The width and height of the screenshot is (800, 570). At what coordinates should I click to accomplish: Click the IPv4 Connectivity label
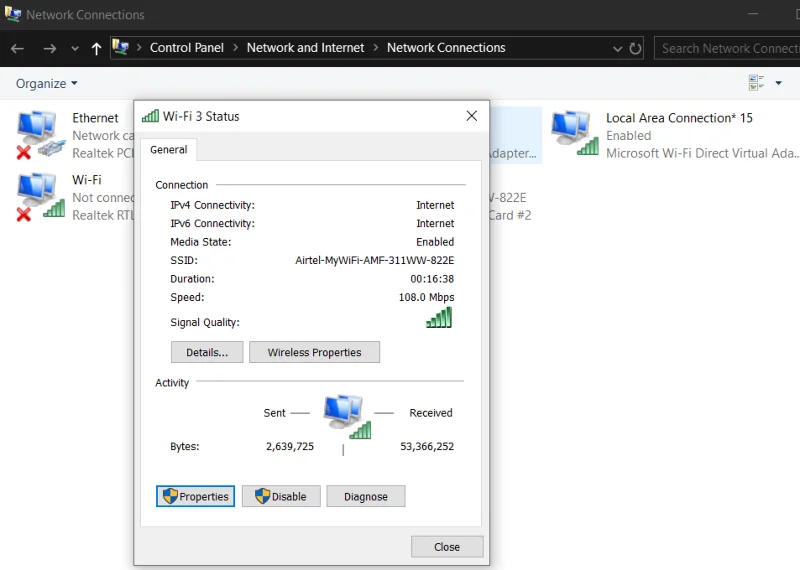(x=213, y=205)
